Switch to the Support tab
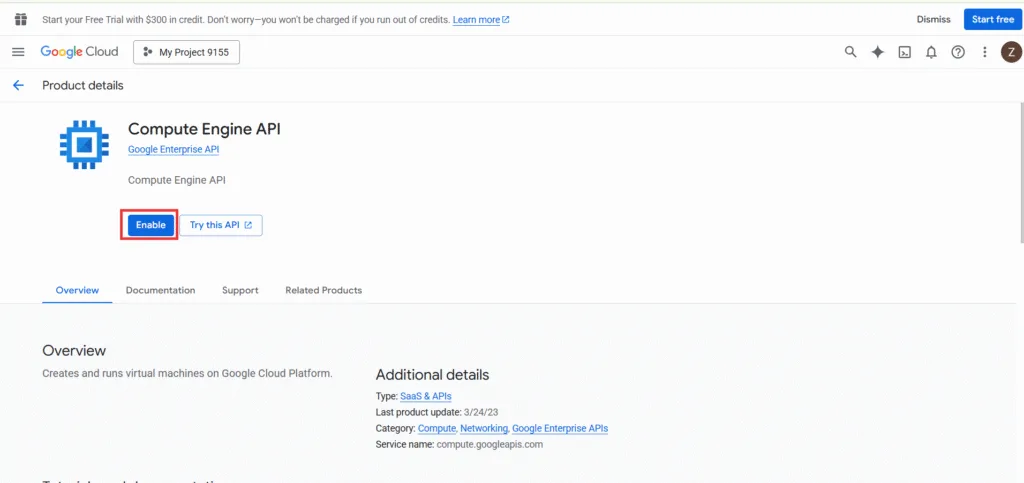The width and height of the screenshot is (1024, 483). tap(240, 290)
